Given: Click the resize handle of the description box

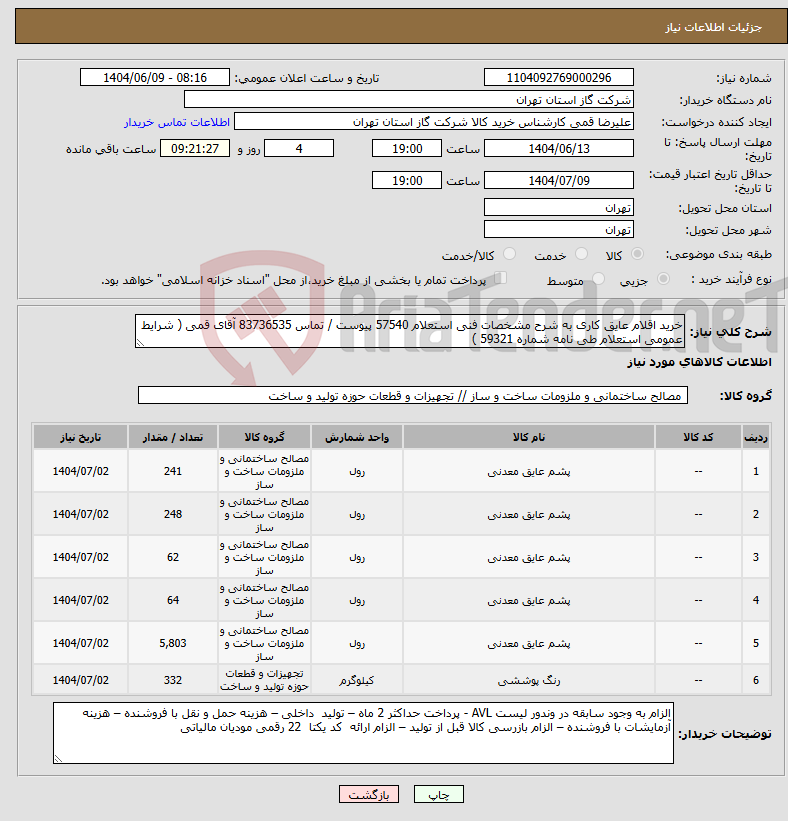Looking at the screenshot, I should pyautogui.click(x=140, y=343).
